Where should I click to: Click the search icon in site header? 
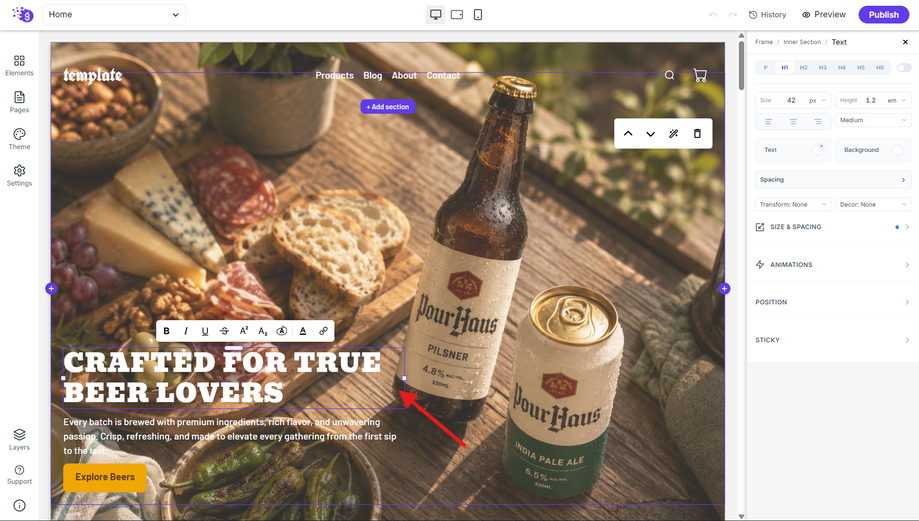point(669,75)
